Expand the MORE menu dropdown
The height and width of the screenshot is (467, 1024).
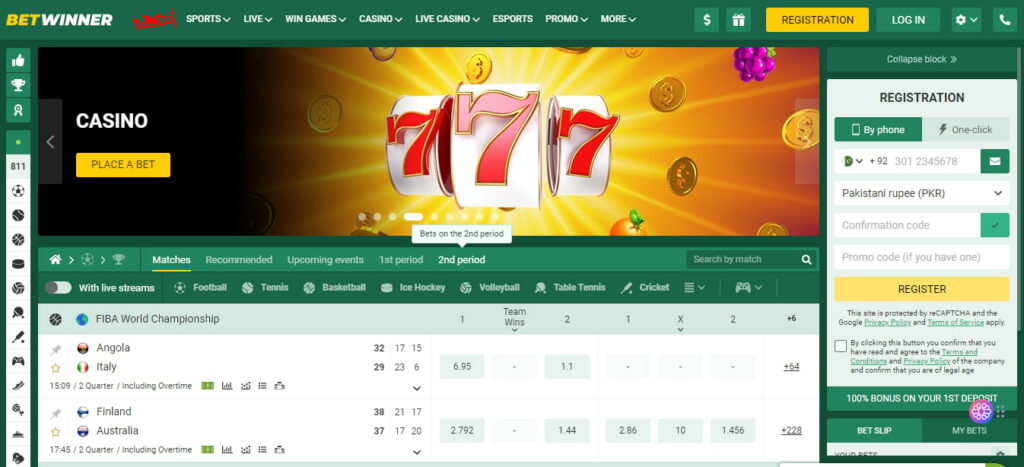[618, 19]
